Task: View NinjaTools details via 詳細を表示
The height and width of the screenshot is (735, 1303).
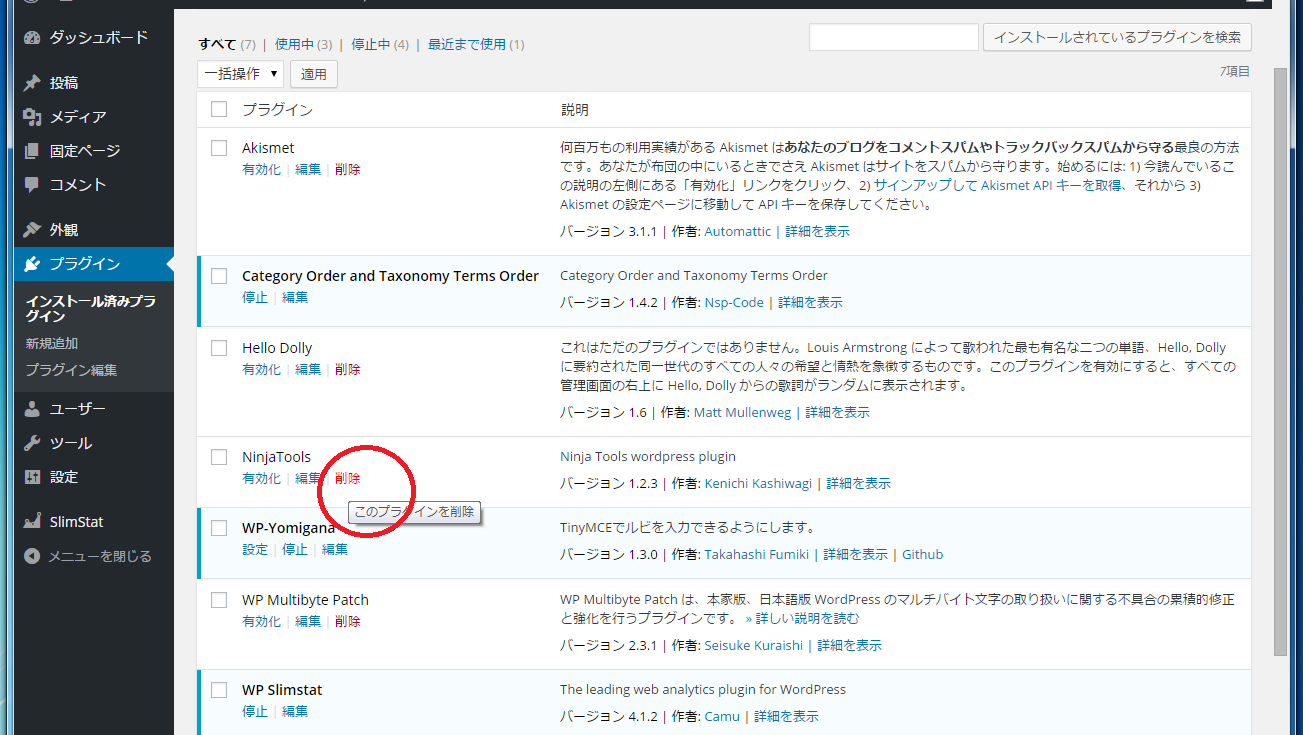Action: coord(858,484)
